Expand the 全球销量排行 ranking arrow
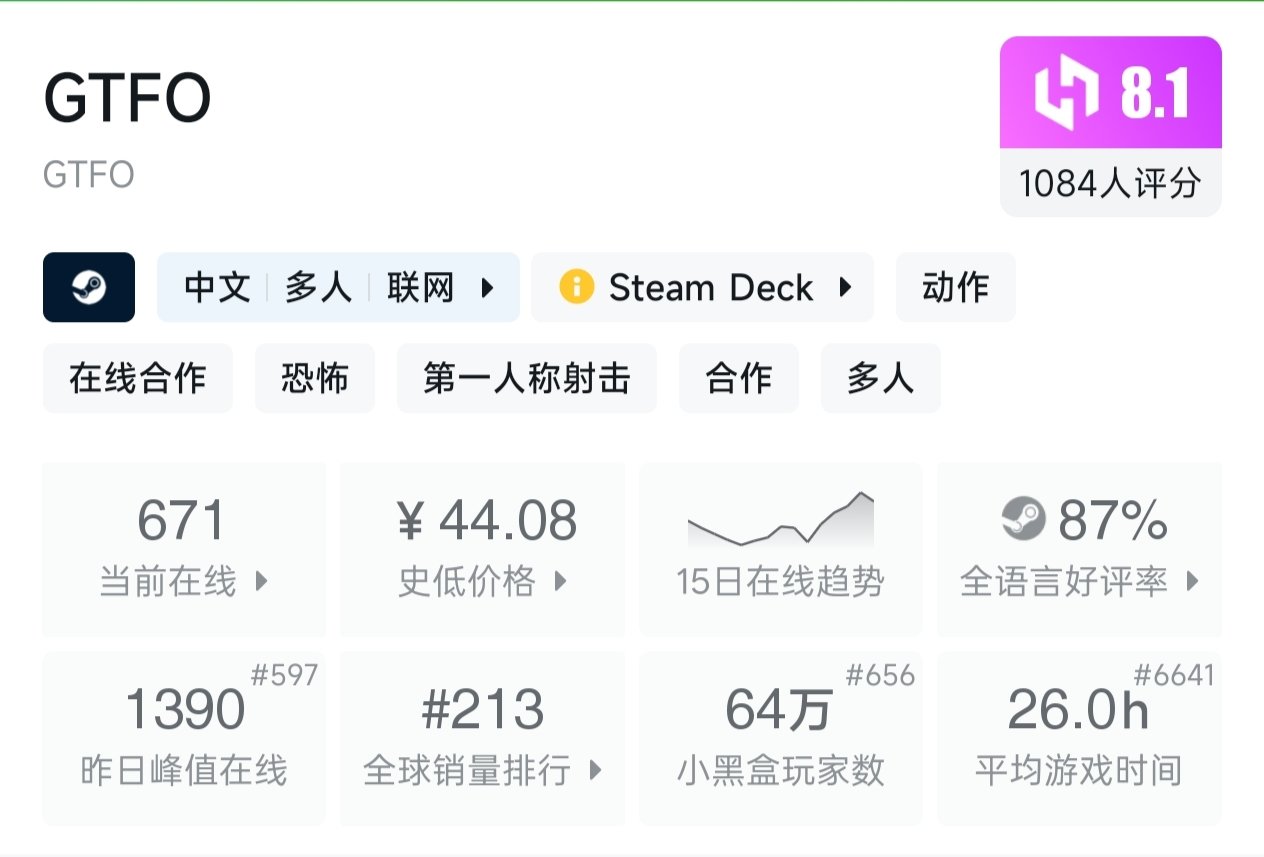This screenshot has width=1264, height=857. (x=596, y=770)
